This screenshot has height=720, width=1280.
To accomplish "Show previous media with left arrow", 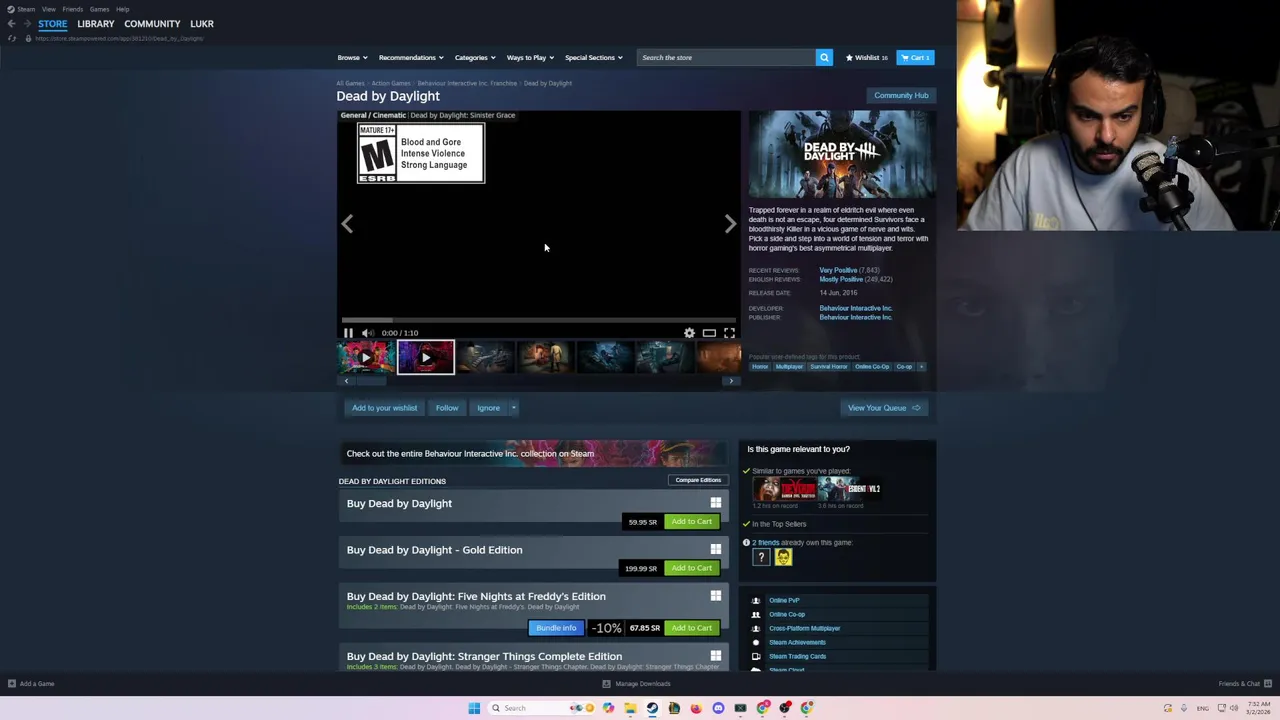I will [x=347, y=224].
